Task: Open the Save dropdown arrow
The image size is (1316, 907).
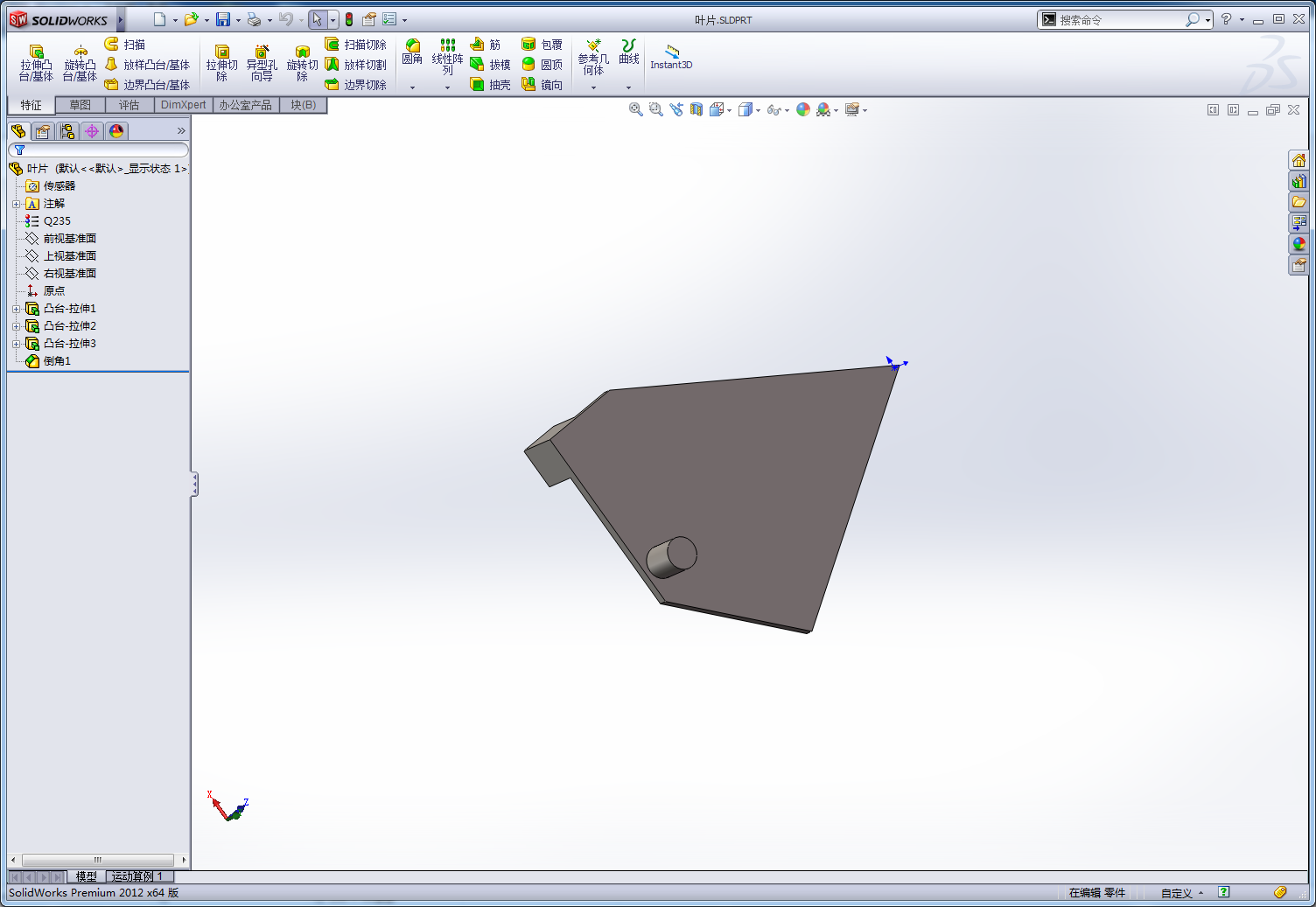Action: tap(238, 20)
